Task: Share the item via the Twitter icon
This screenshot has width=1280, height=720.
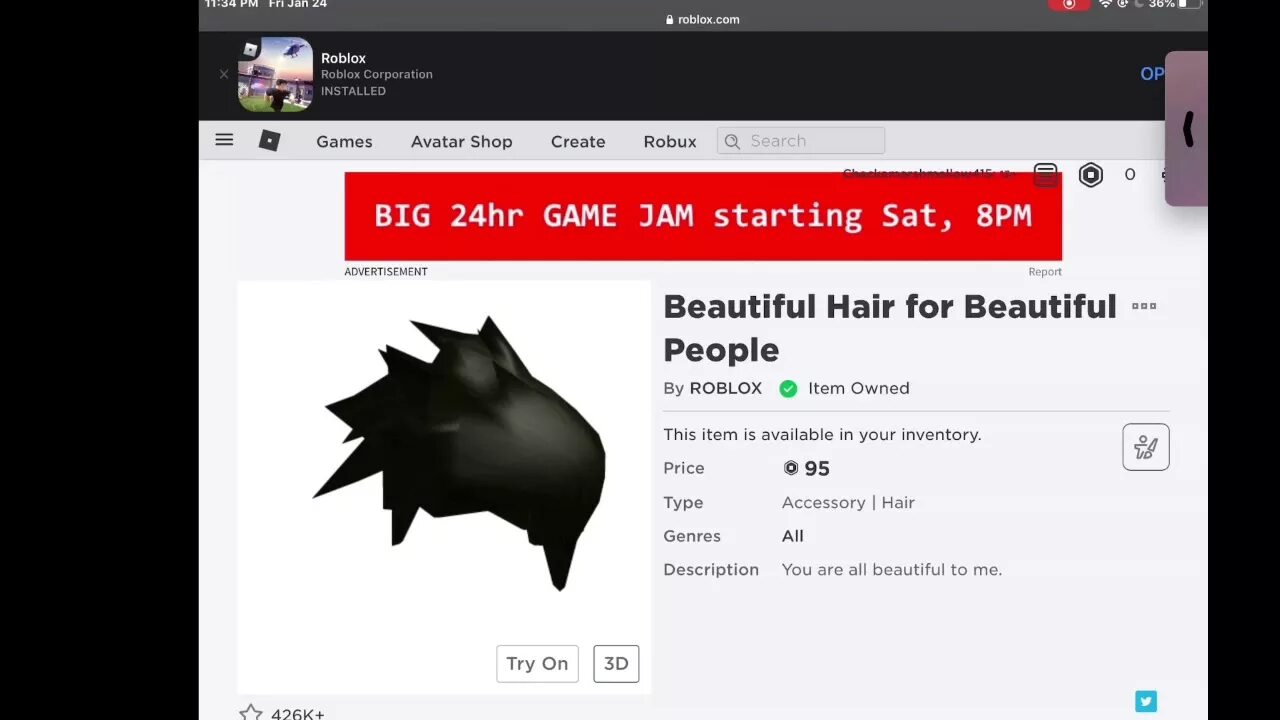Action: pyautogui.click(x=1146, y=702)
